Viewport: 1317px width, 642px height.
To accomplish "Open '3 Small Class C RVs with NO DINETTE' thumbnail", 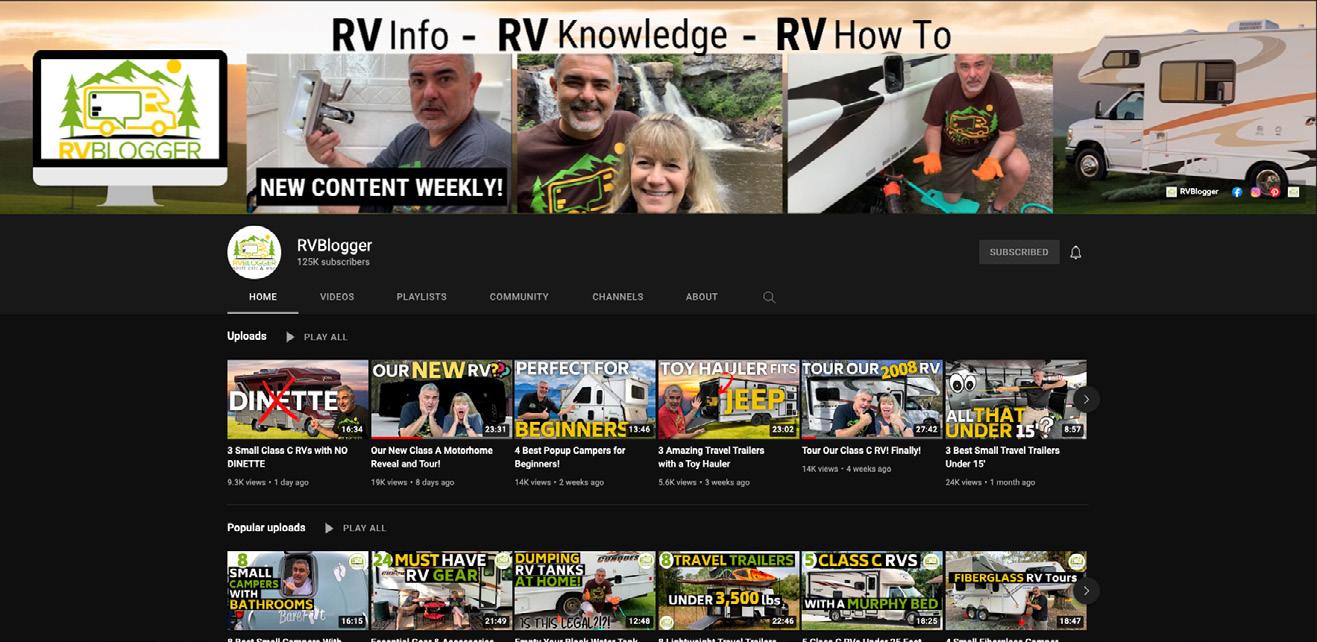I will click(x=297, y=399).
